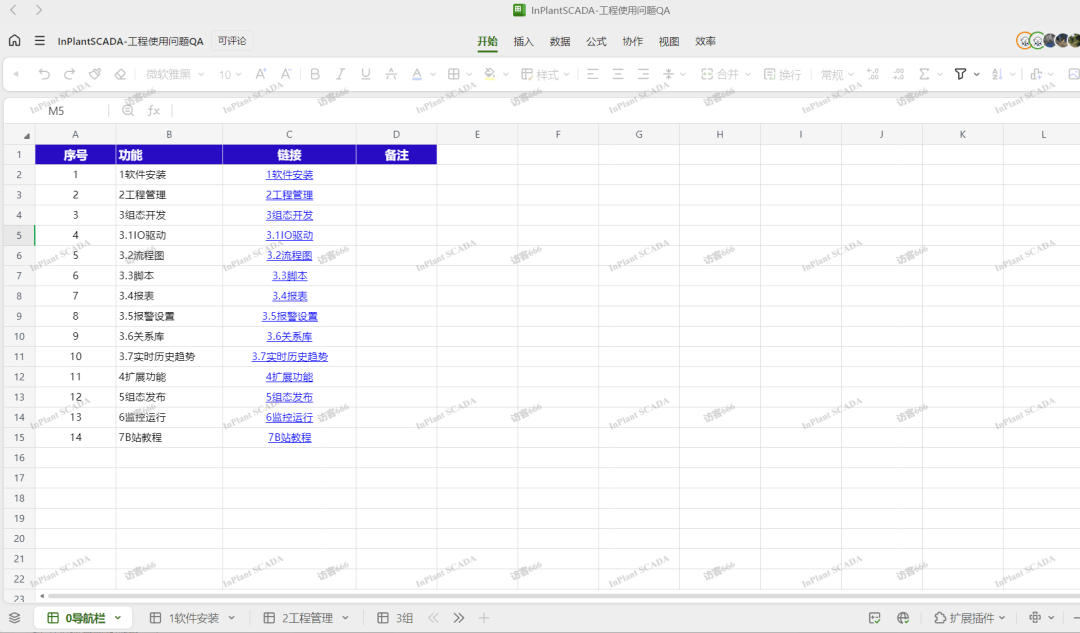The height and width of the screenshot is (633, 1080).
Task: Follow the 3.1IO驱动 hyperlink
Action: click(x=289, y=236)
